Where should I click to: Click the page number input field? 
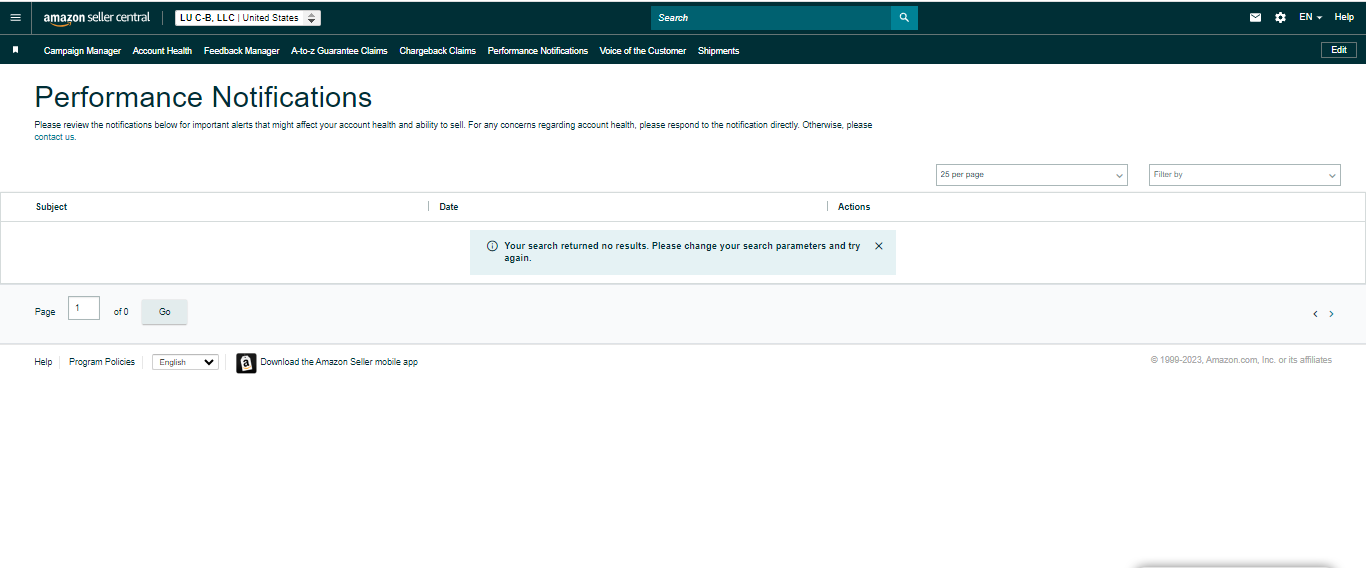point(84,308)
